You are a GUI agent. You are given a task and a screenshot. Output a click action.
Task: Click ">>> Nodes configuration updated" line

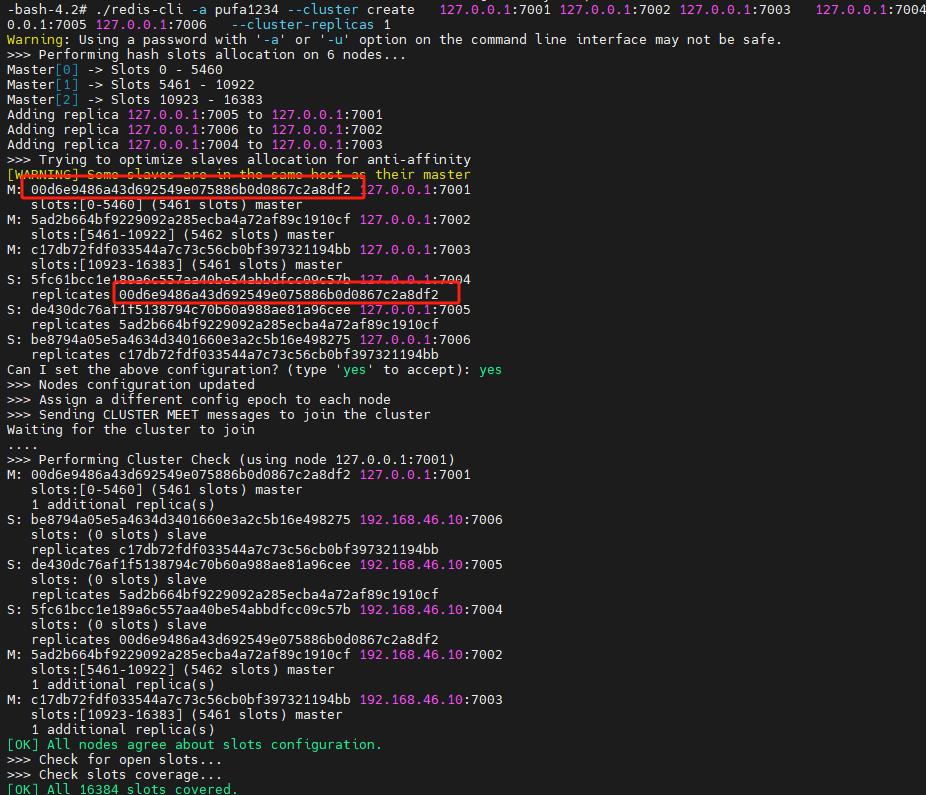point(131,385)
